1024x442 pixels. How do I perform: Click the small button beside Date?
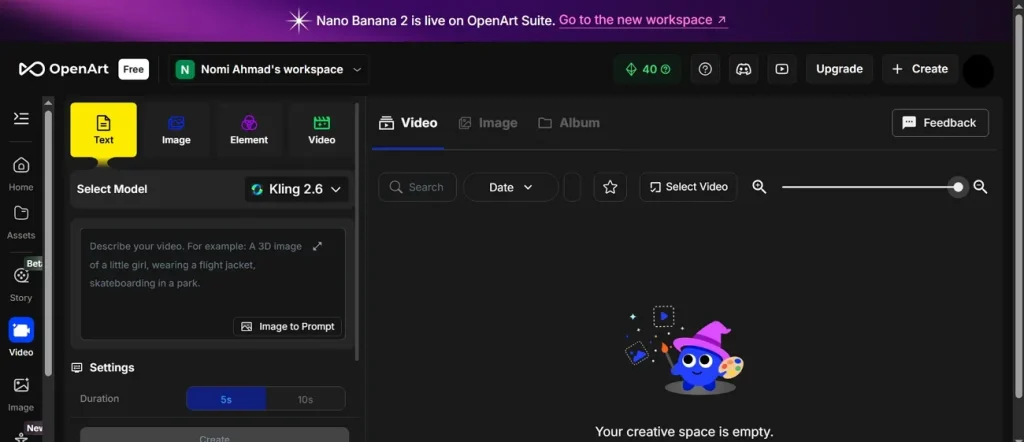pyautogui.click(x=572, y=187)
